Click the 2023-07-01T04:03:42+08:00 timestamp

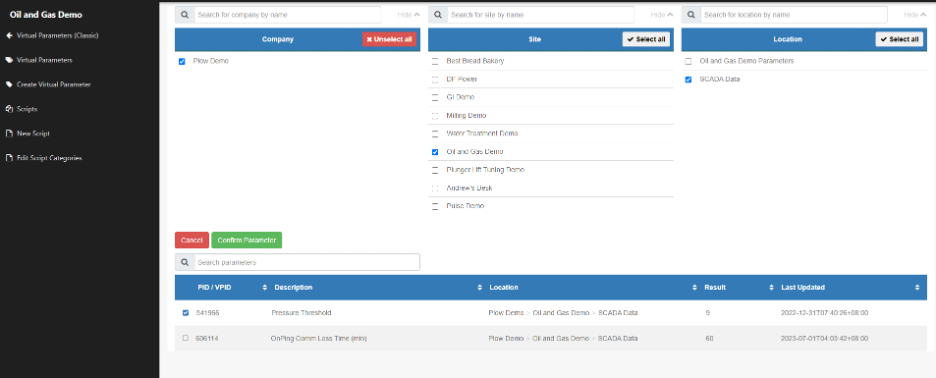tap(824, 339)
